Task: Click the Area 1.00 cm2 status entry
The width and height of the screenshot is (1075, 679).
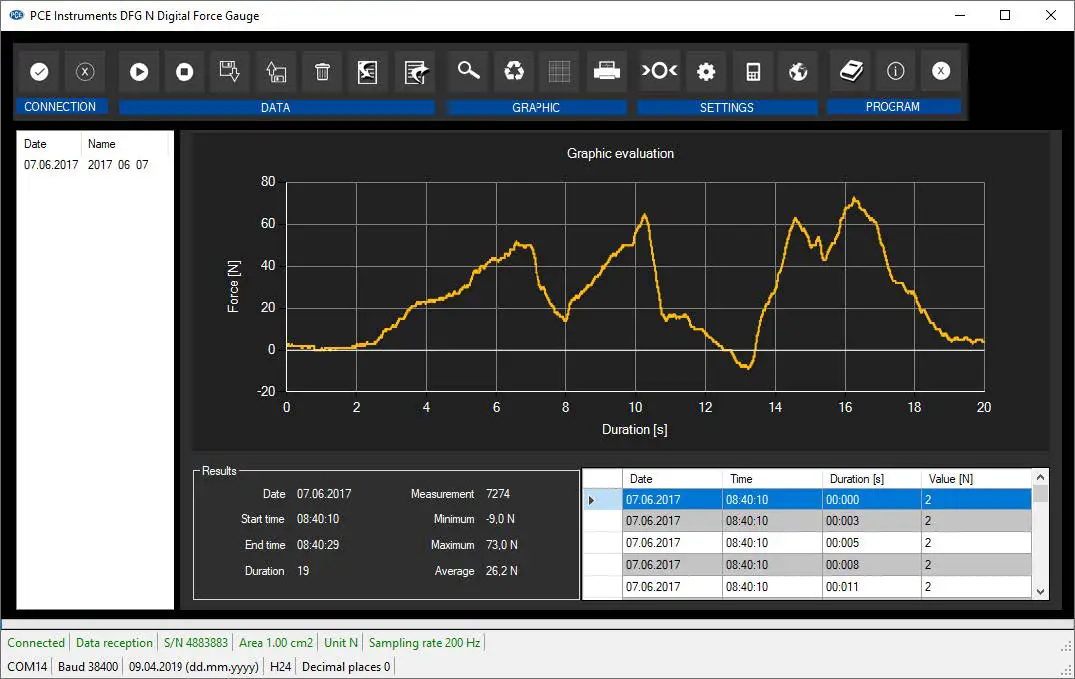Action: 276,643
